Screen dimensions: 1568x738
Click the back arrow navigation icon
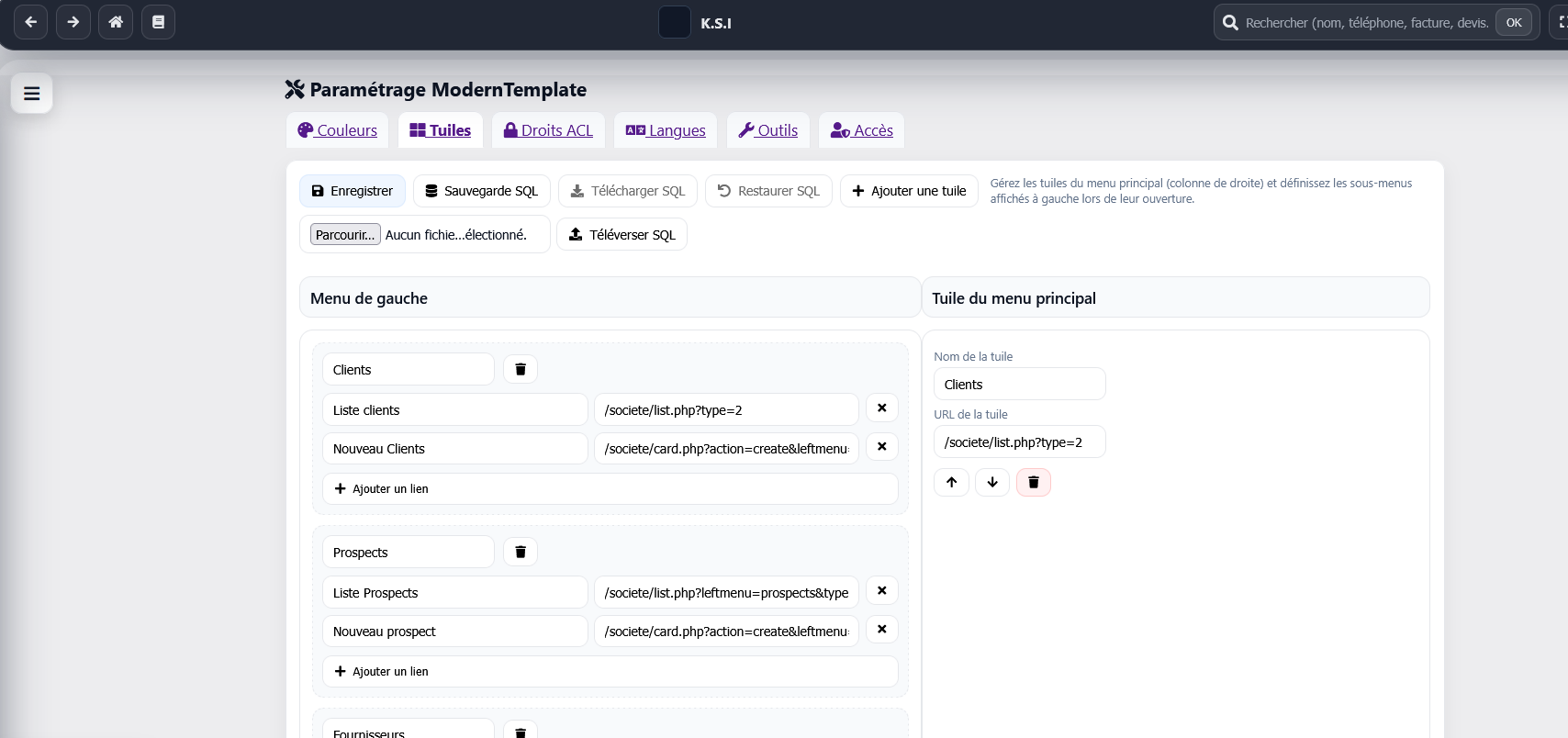[x=30, y=22]
